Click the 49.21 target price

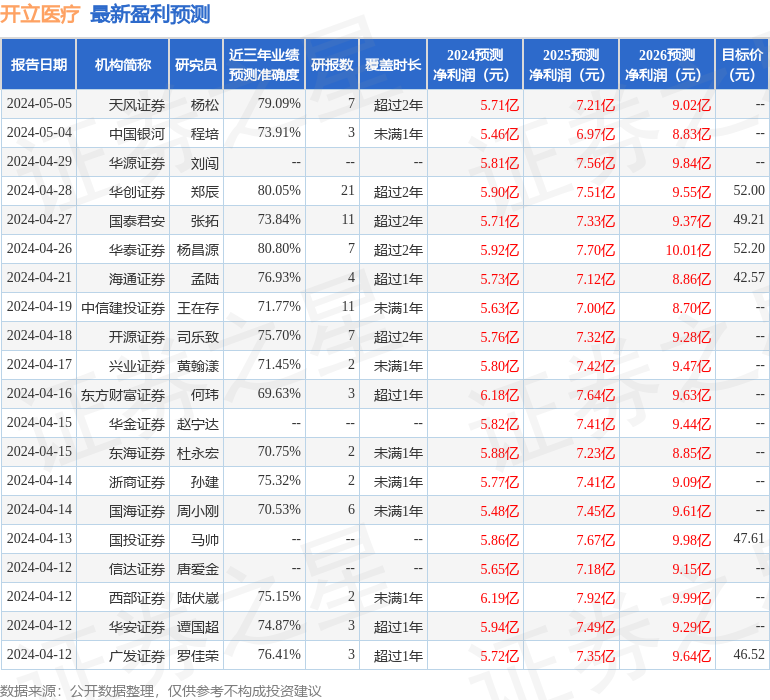point(749,220)
